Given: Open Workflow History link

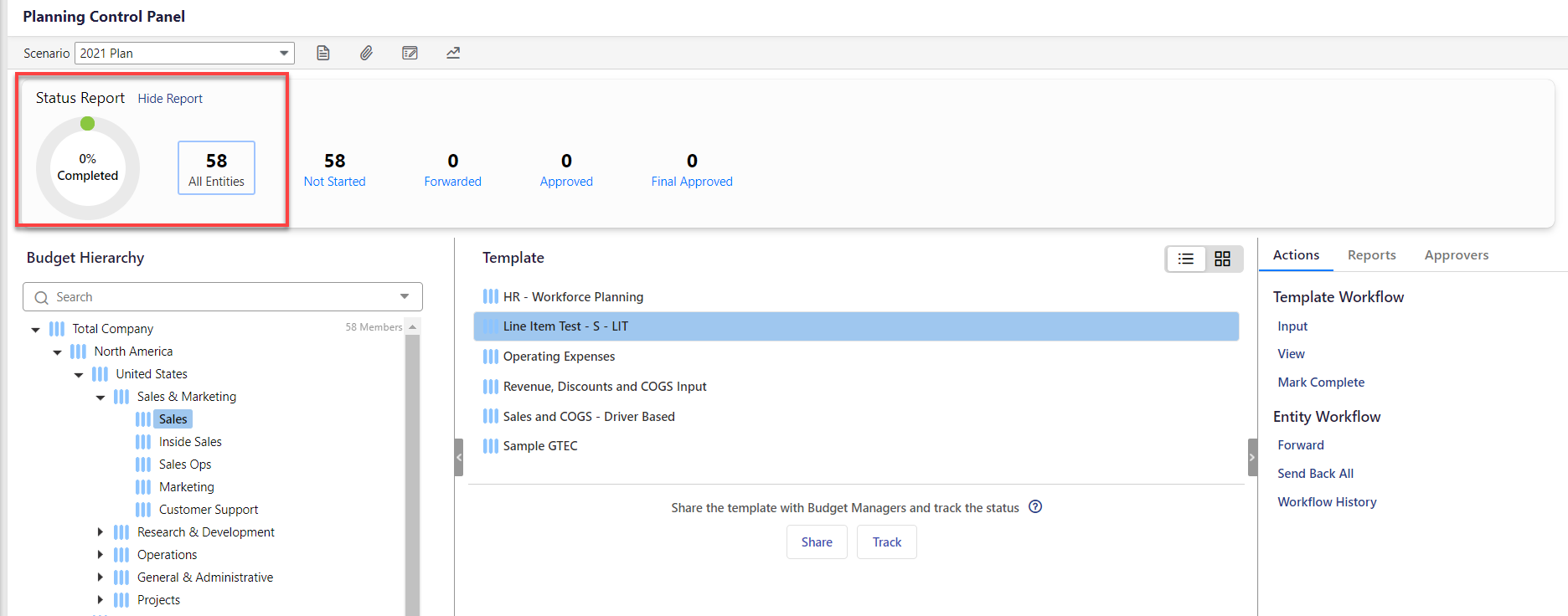Looking at the screenshot, I should pos(1327,502).
